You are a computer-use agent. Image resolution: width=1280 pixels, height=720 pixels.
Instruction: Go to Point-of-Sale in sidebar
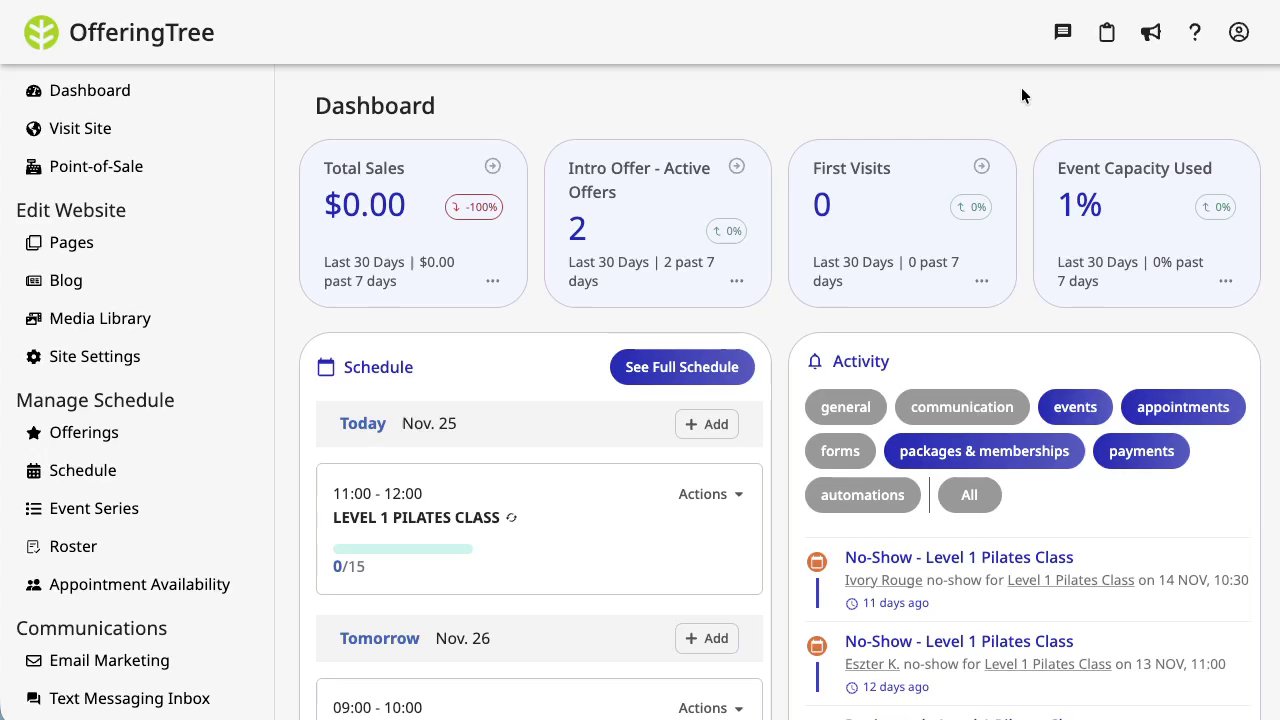(96, 166)
